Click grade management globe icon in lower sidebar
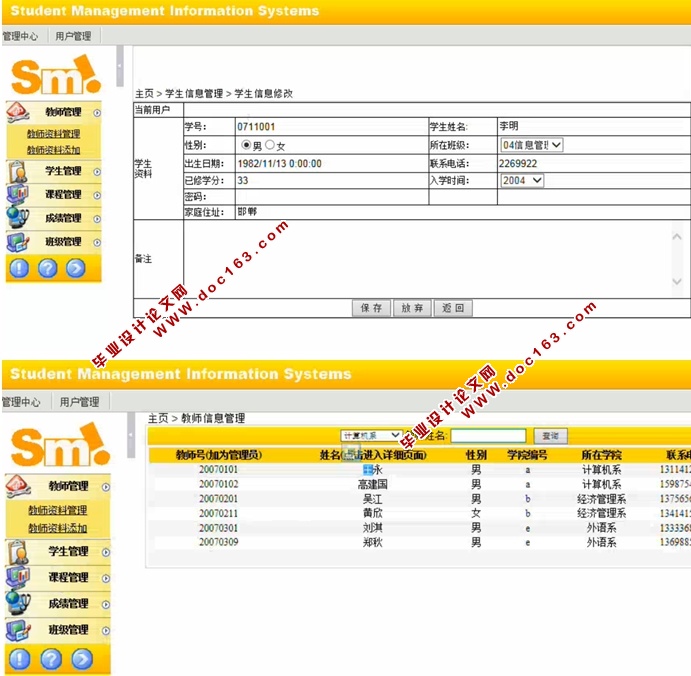Image resolution: width=691 pixels, height=676 pixels. [19, 603]
